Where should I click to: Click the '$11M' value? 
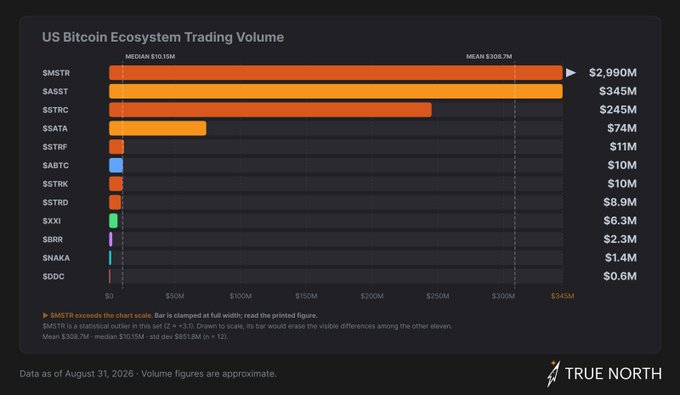pos(623,147)
